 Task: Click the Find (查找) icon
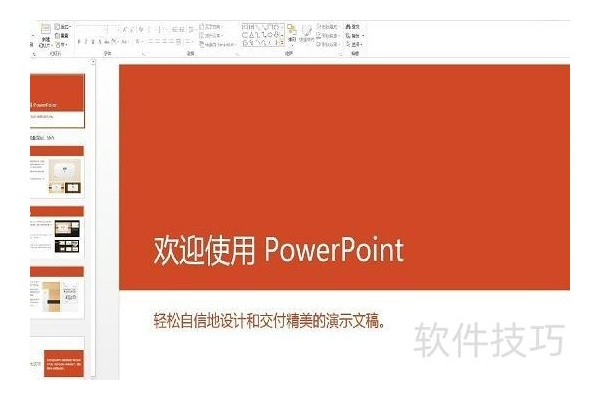click(x=352, y=27)
